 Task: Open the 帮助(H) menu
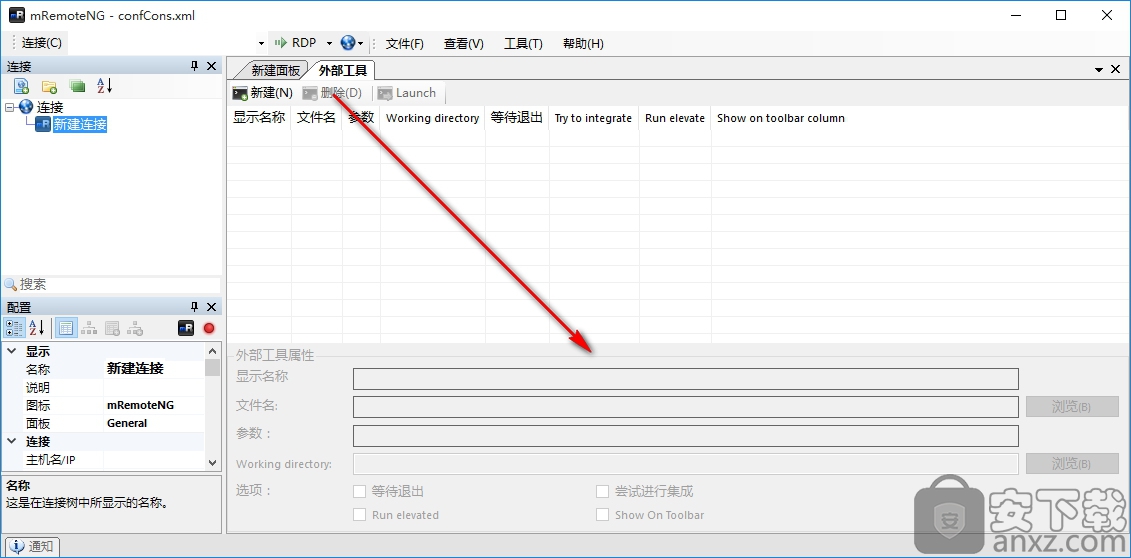(x=583, y=43)
